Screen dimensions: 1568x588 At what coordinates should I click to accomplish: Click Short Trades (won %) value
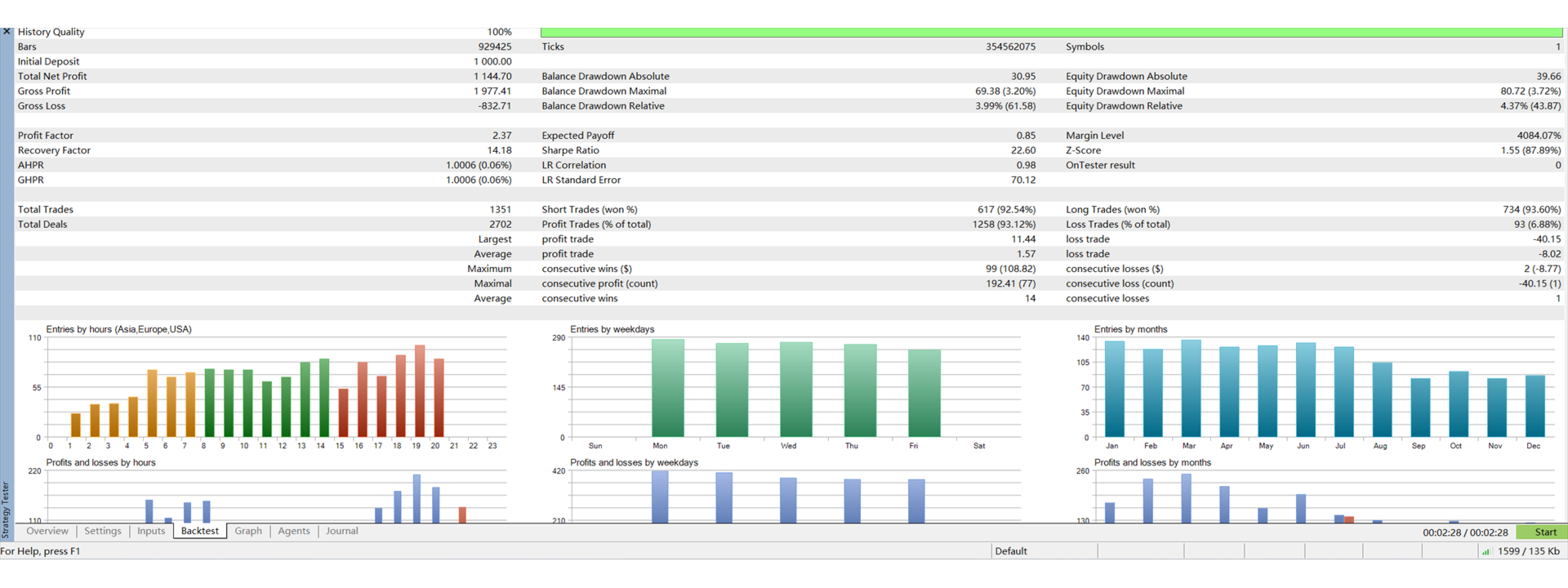click(x=1007, y=210)
